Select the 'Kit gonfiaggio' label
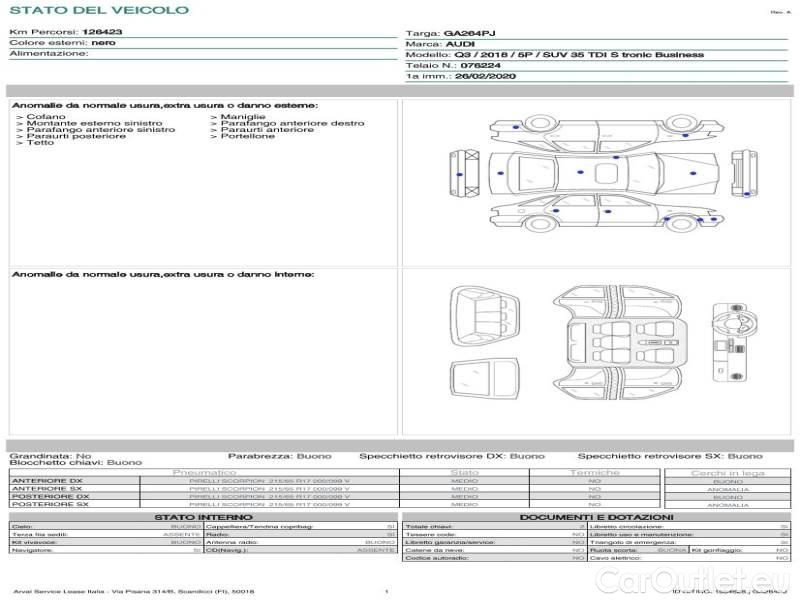Screen dimensions: 800x600 point(717,551)
